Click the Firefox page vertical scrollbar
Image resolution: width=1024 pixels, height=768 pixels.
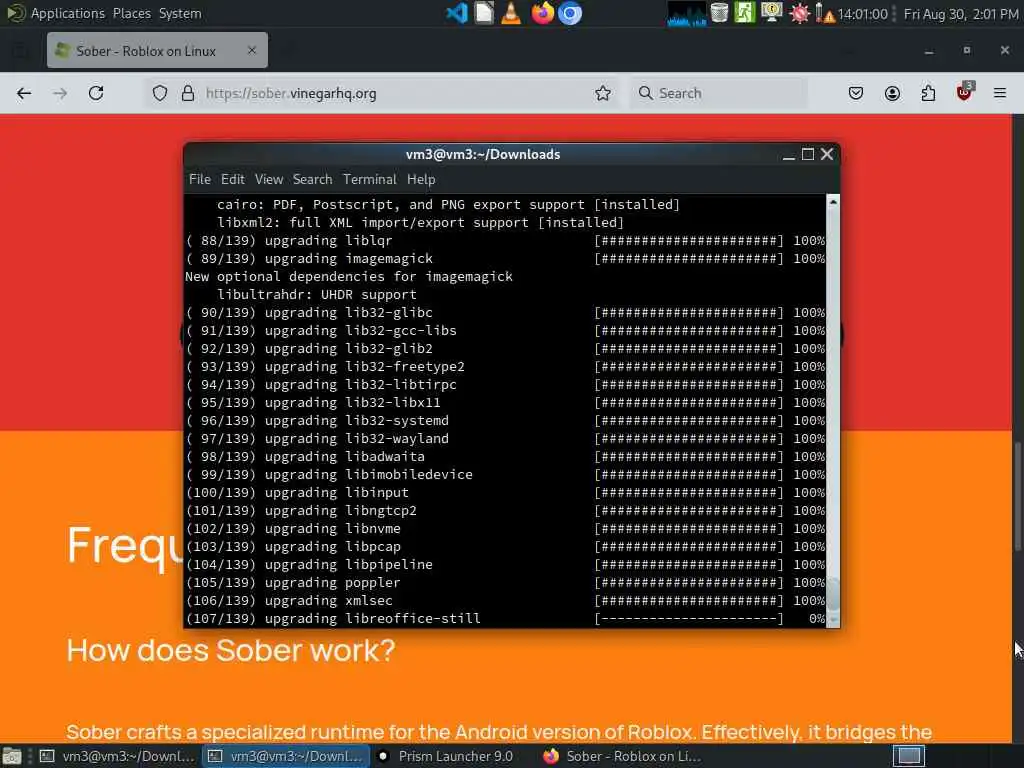coord(1017,496)
